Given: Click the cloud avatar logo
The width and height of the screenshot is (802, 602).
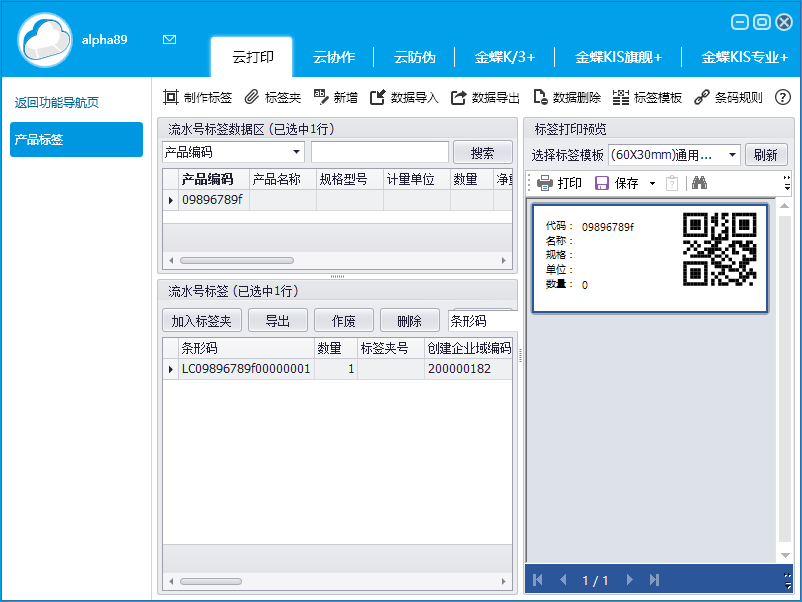Looking at the screenshot, I should (x=45, y=40).
